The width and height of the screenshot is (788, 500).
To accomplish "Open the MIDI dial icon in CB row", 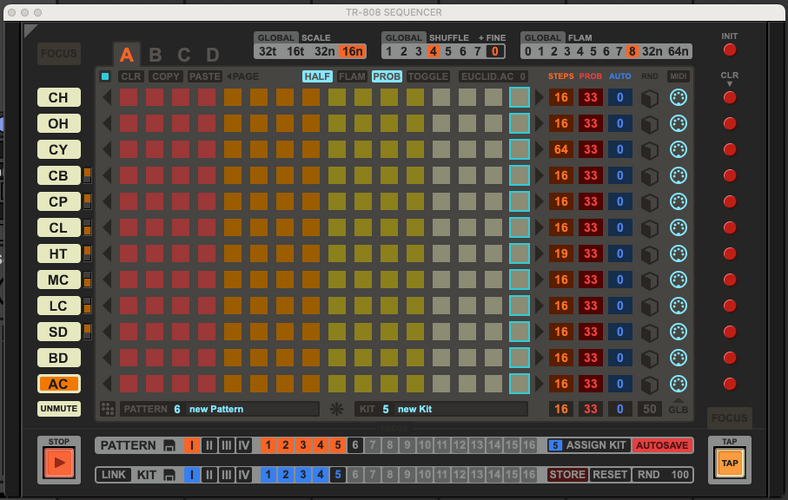I will 678,175.
